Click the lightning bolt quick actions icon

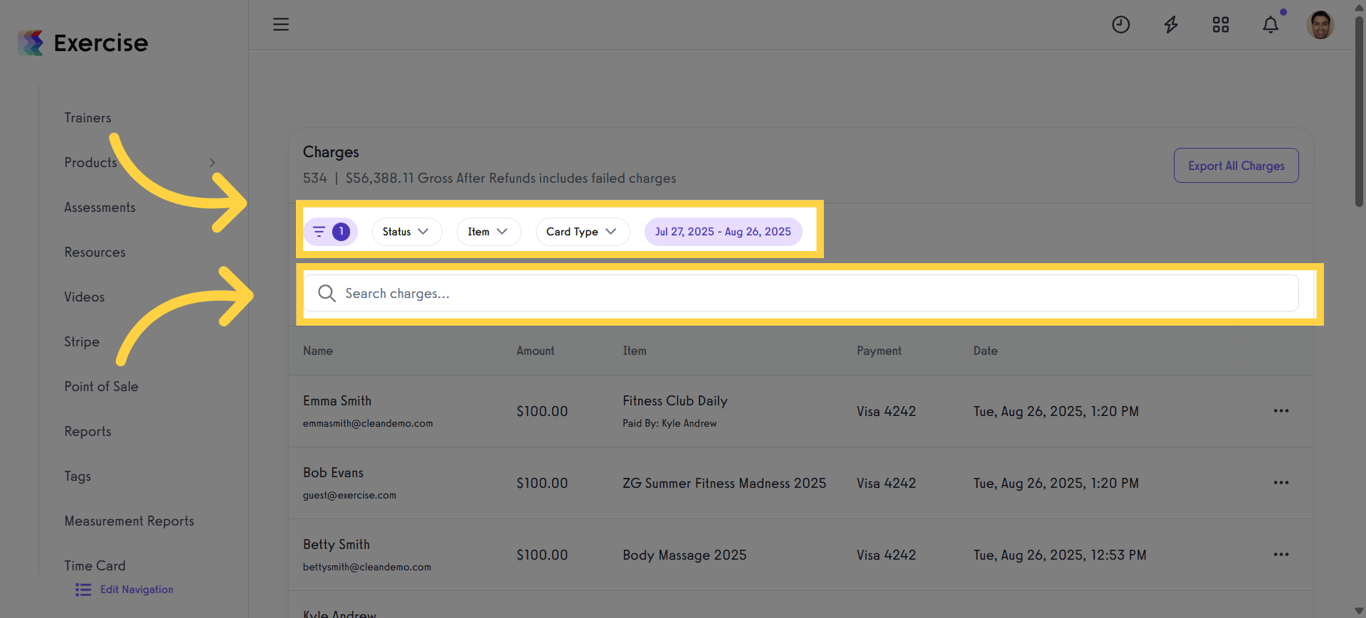click(1171, 25)
